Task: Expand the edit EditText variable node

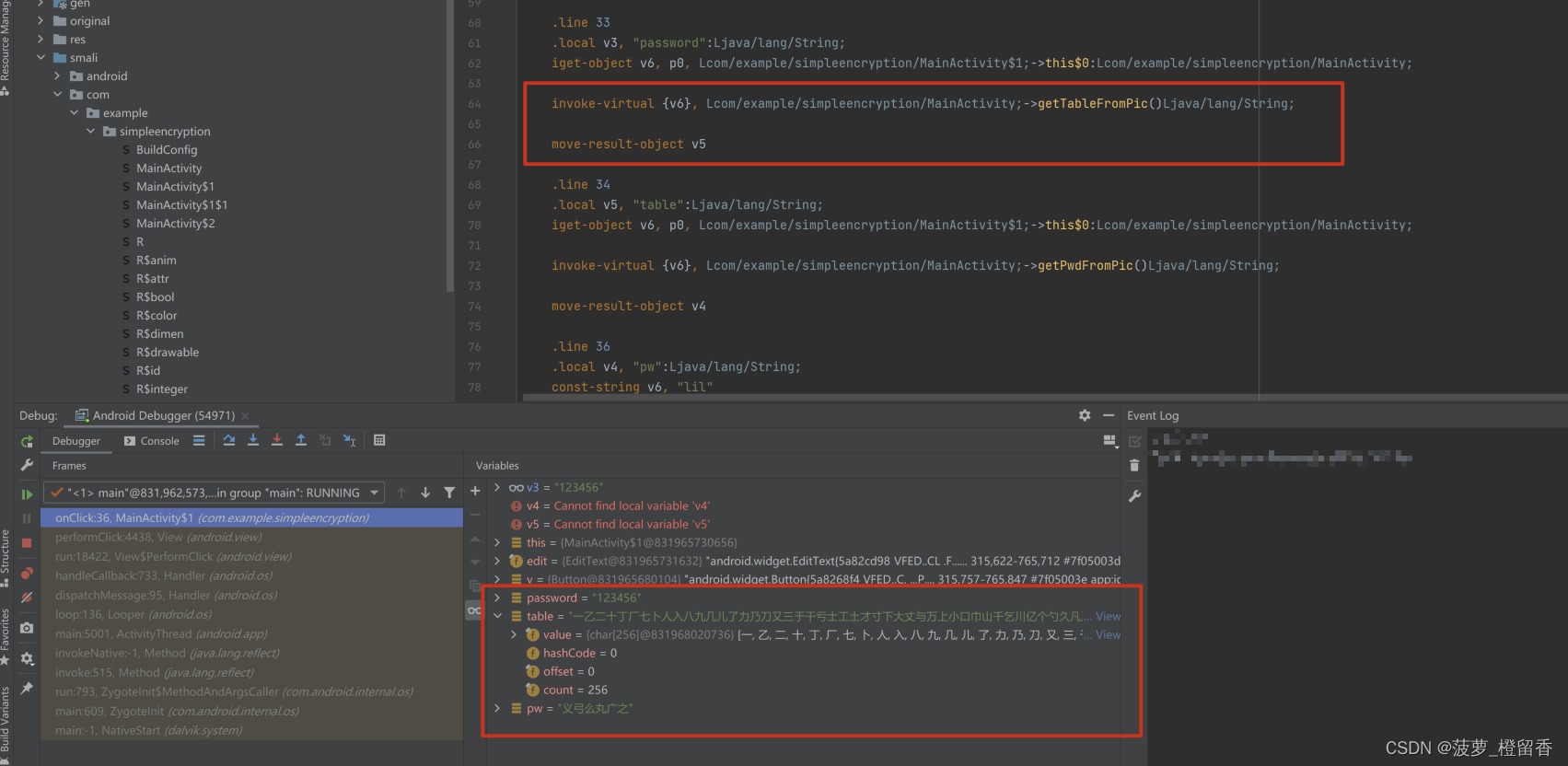Action: 497,561
